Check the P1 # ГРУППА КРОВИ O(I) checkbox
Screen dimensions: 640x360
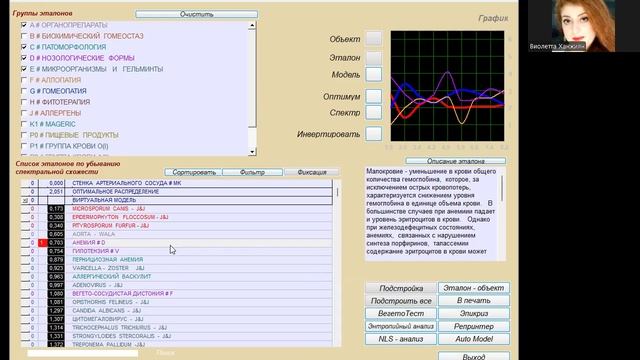point(24,146)
